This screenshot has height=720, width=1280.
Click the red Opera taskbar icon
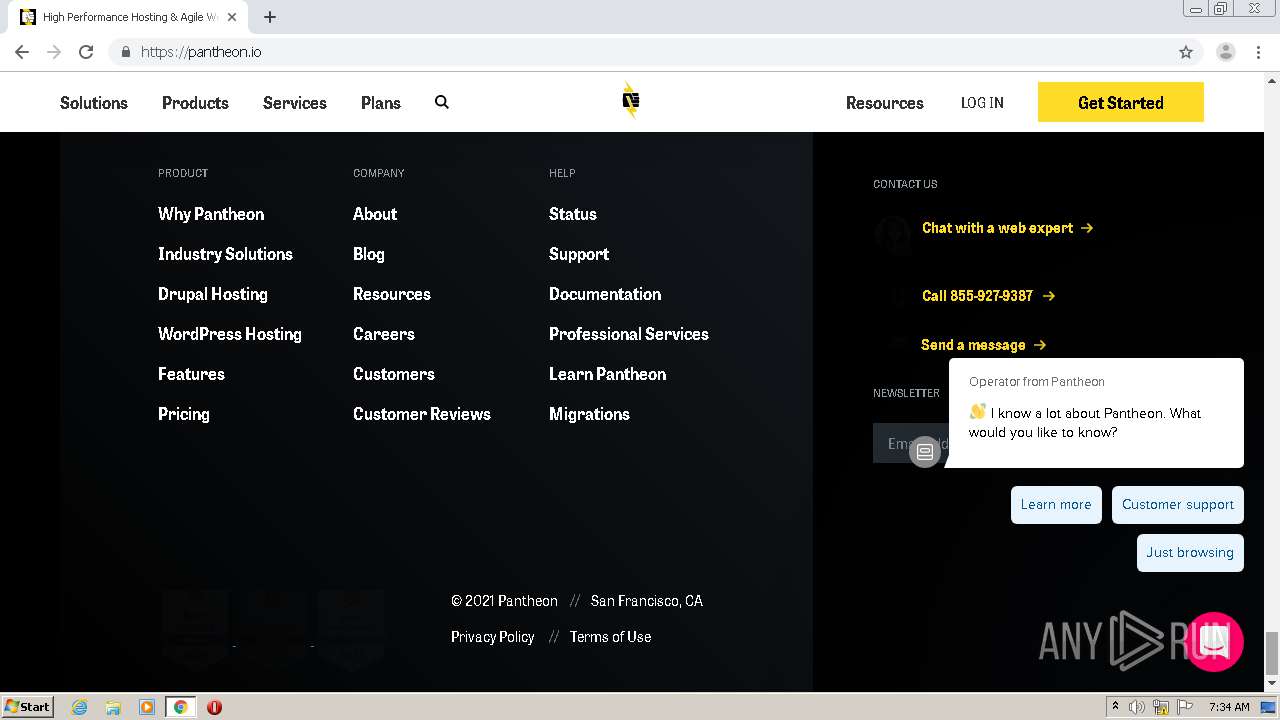[214, 707]
